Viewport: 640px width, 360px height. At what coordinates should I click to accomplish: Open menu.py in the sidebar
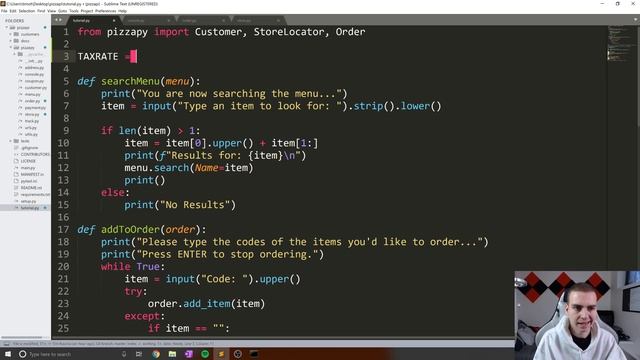pos(33,94)
